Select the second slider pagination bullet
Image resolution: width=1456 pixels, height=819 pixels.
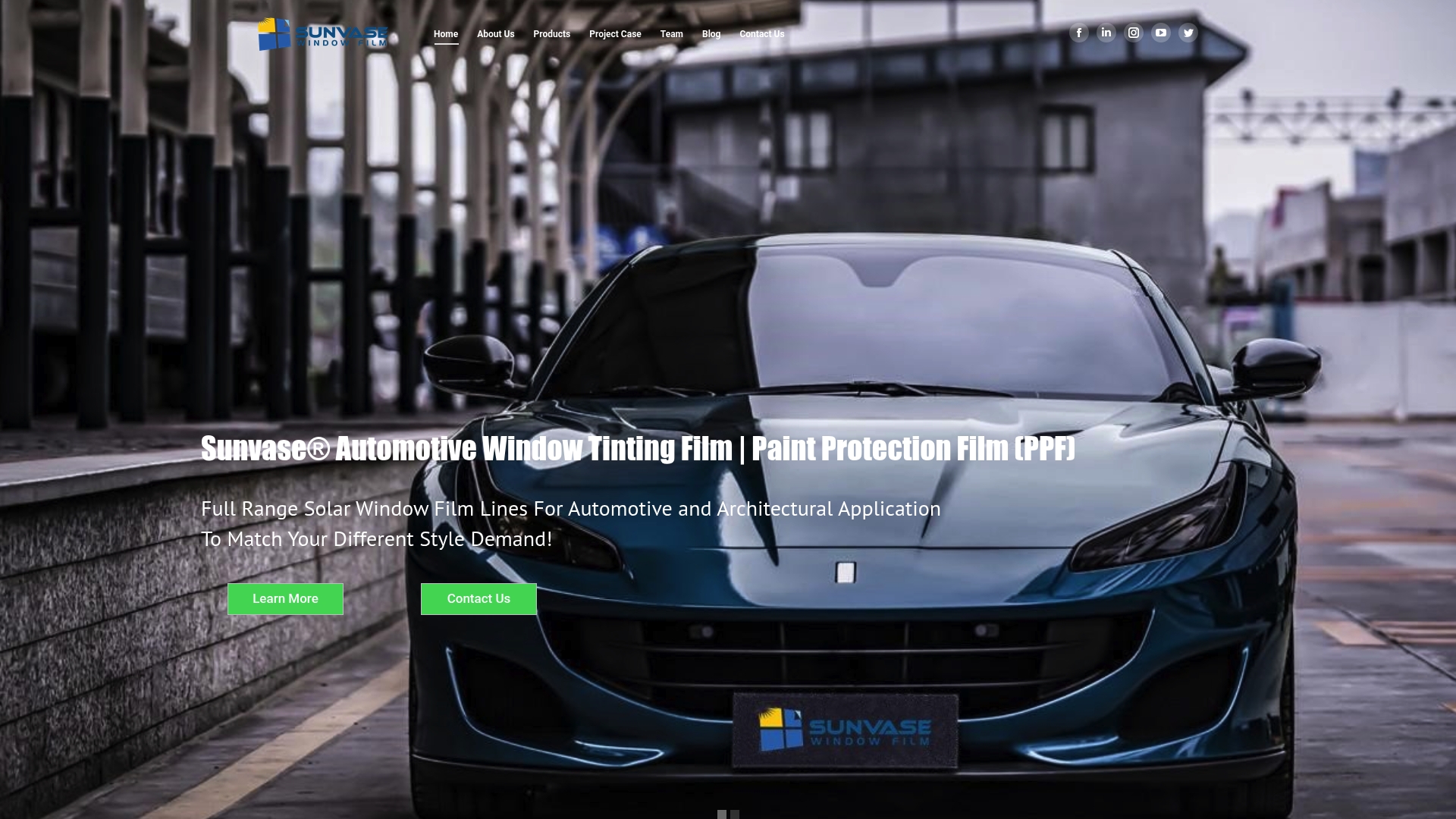[735, 814]
